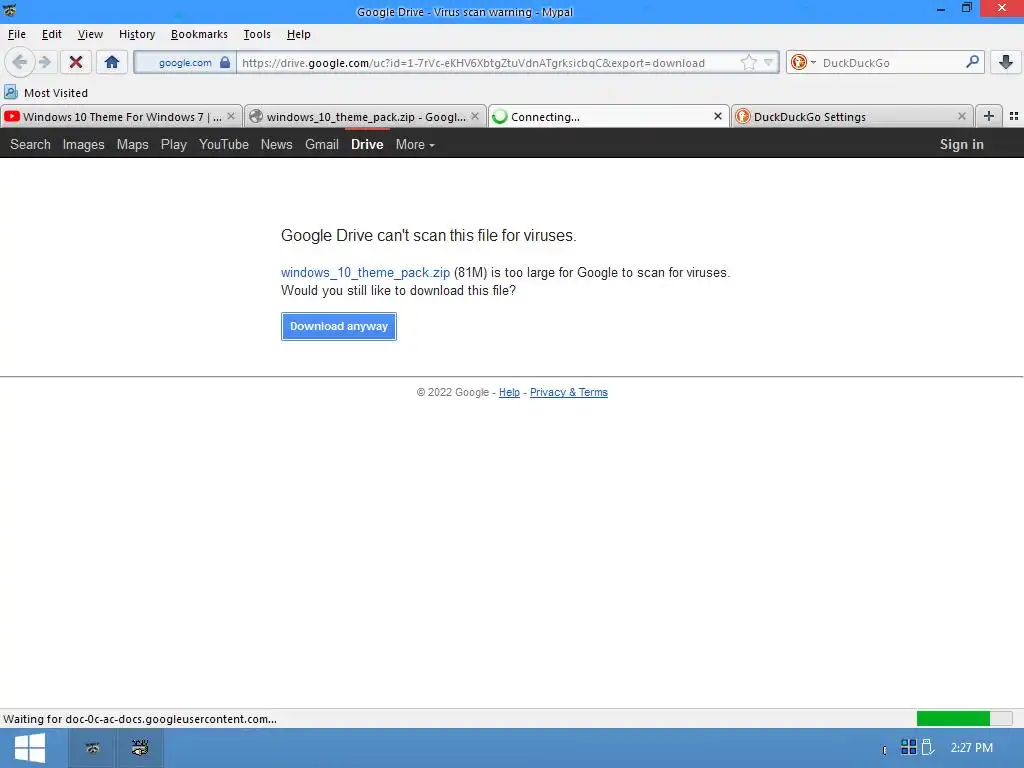Click the Most Visited bookmark icon

pos(11,92)
